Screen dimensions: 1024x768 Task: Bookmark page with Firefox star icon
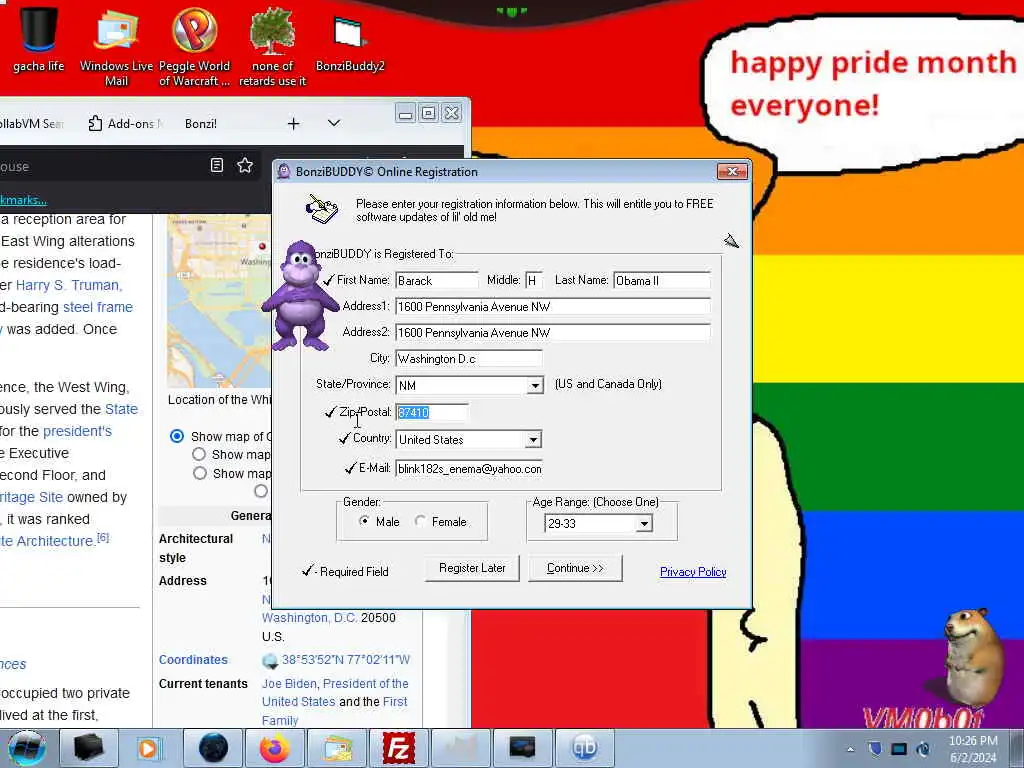[245, 165]
